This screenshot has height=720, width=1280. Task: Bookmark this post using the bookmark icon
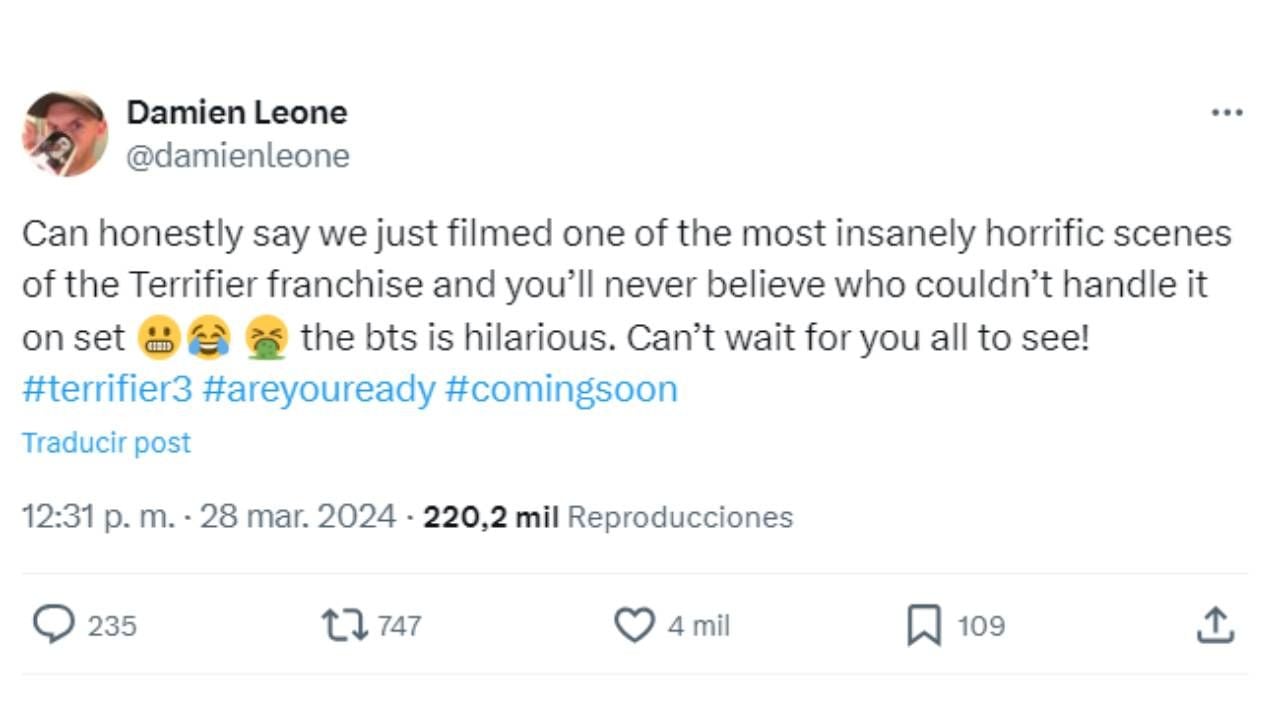[923, 626]
